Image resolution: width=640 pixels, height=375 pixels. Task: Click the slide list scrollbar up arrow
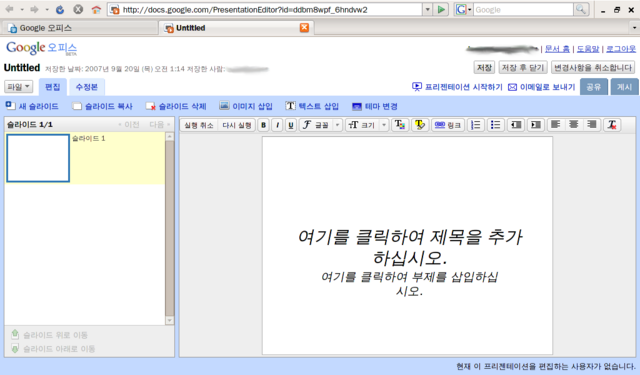coord(169,137)
